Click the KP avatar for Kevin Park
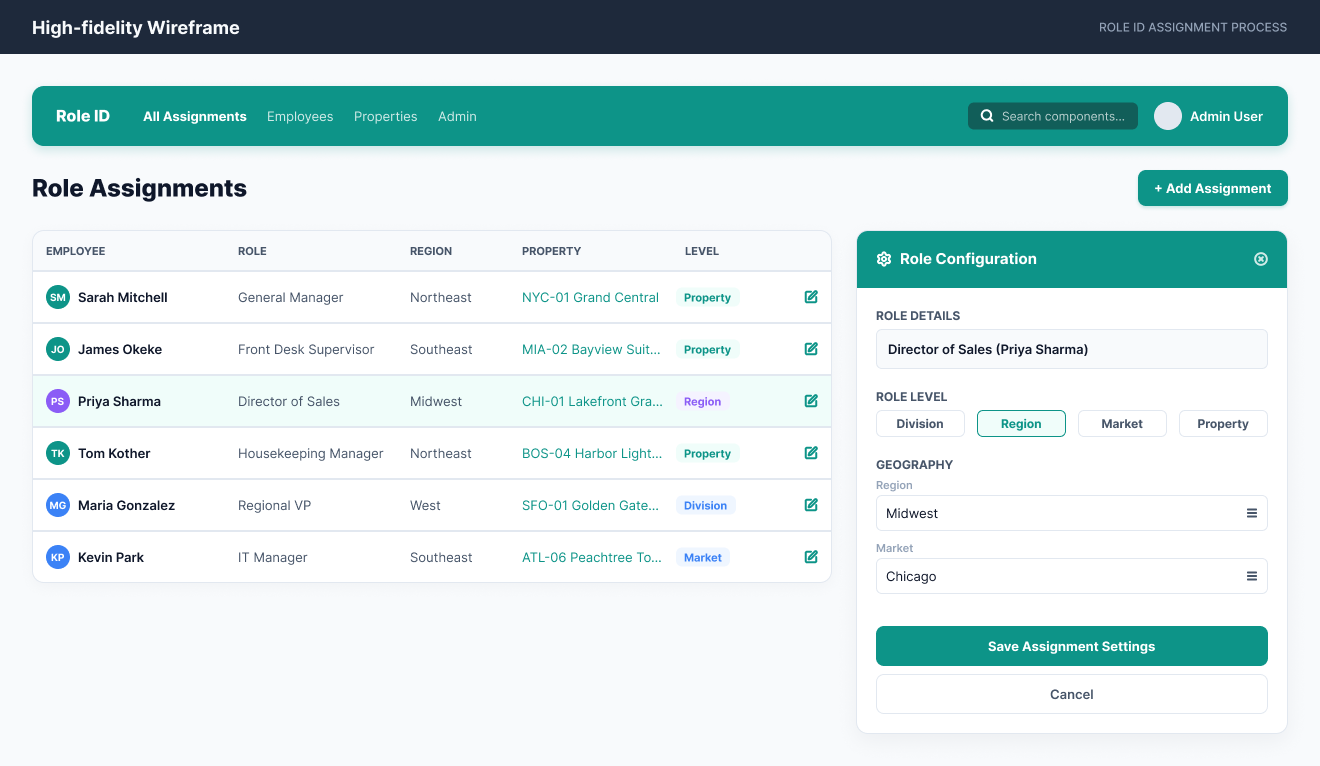Screen dimensions: 1320x766 pos(58,557)
